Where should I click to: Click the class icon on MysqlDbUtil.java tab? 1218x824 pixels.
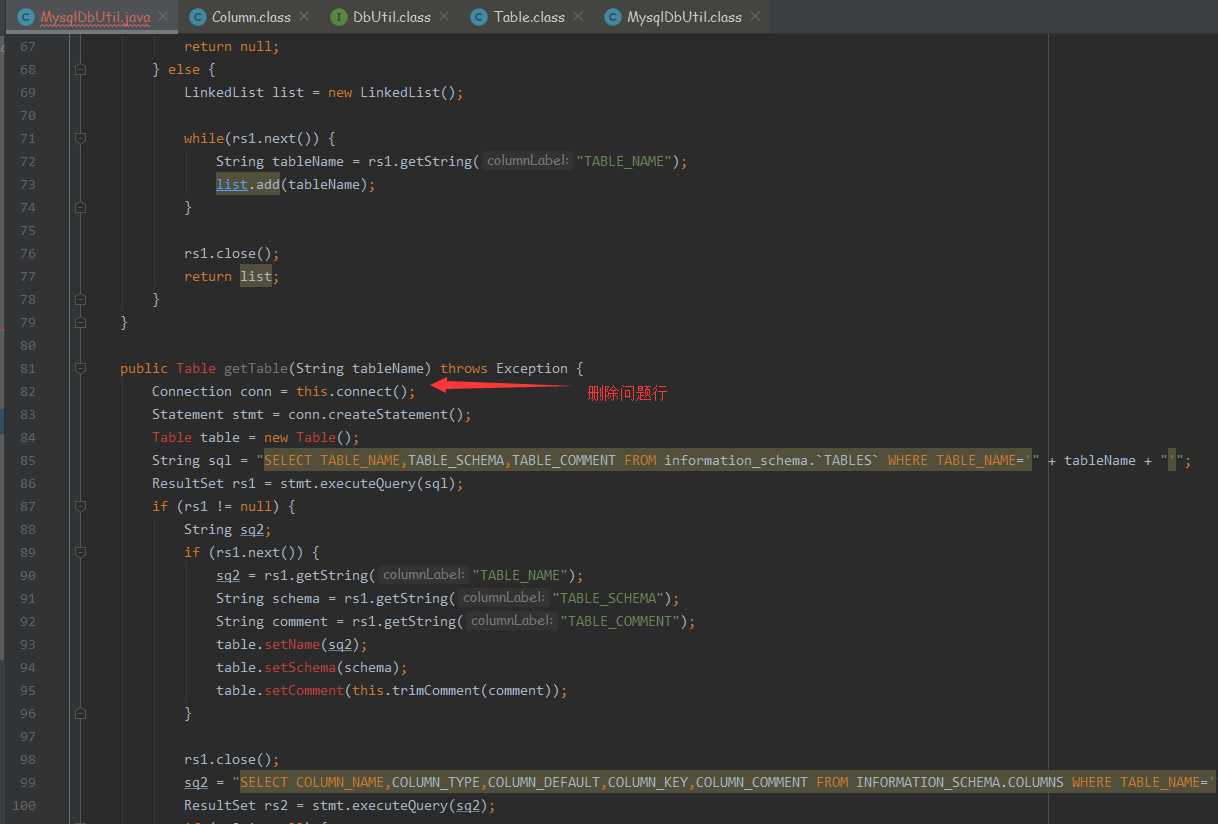[x=25, y=16]
